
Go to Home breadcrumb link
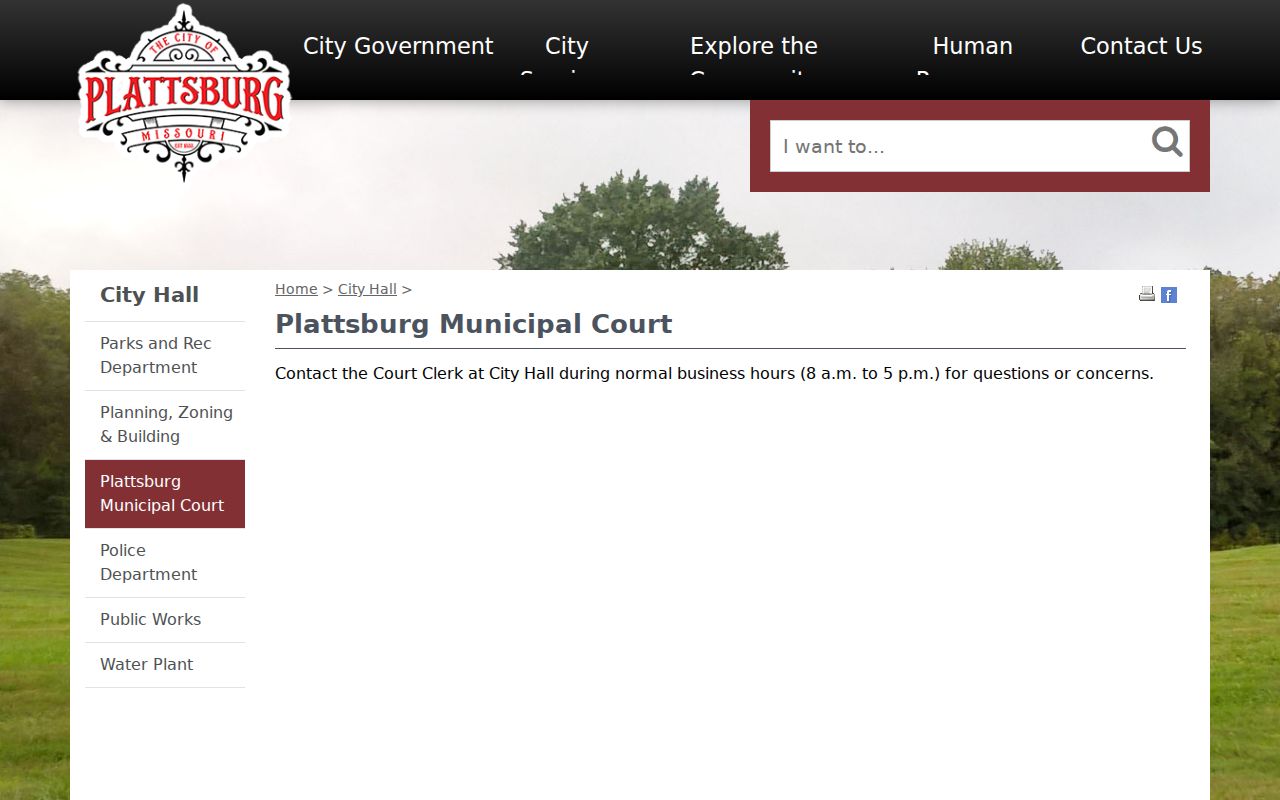coord(296,289)
